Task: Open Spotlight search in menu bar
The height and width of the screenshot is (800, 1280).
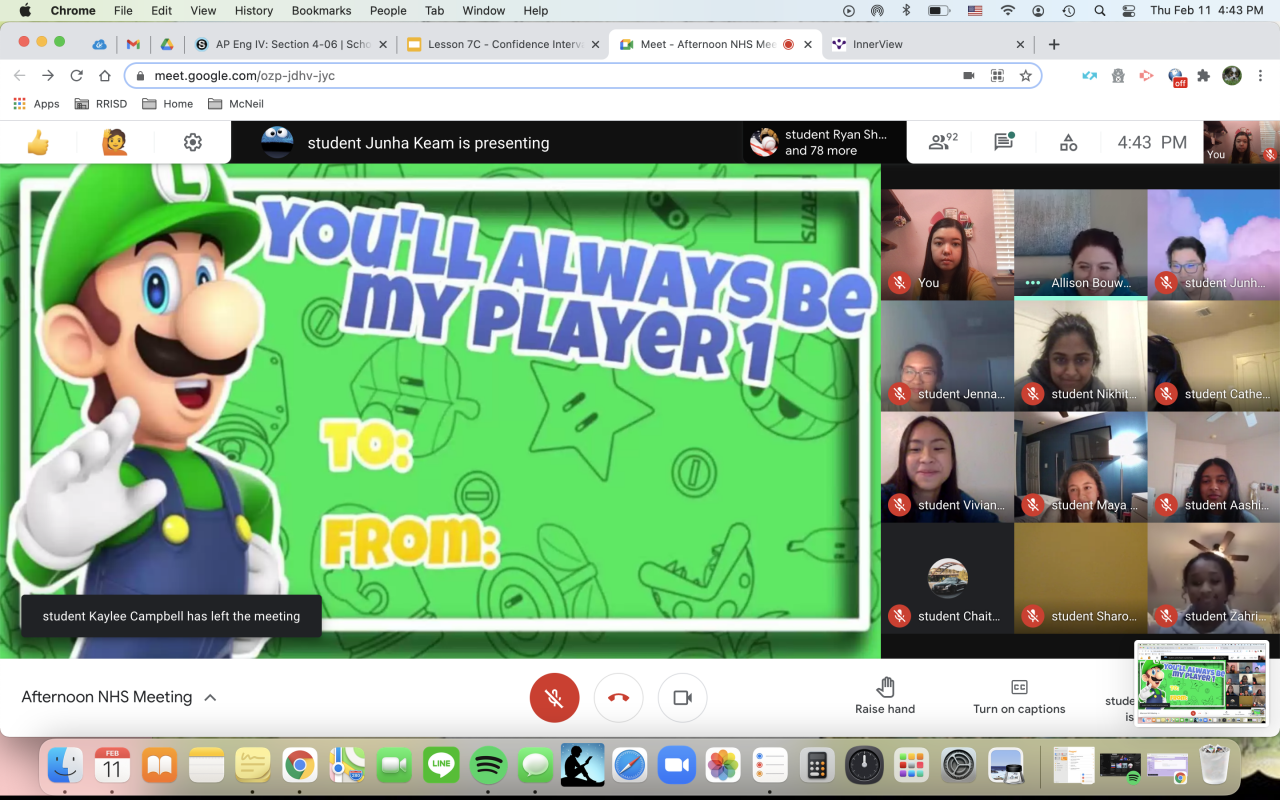Action: point(1100,11)
